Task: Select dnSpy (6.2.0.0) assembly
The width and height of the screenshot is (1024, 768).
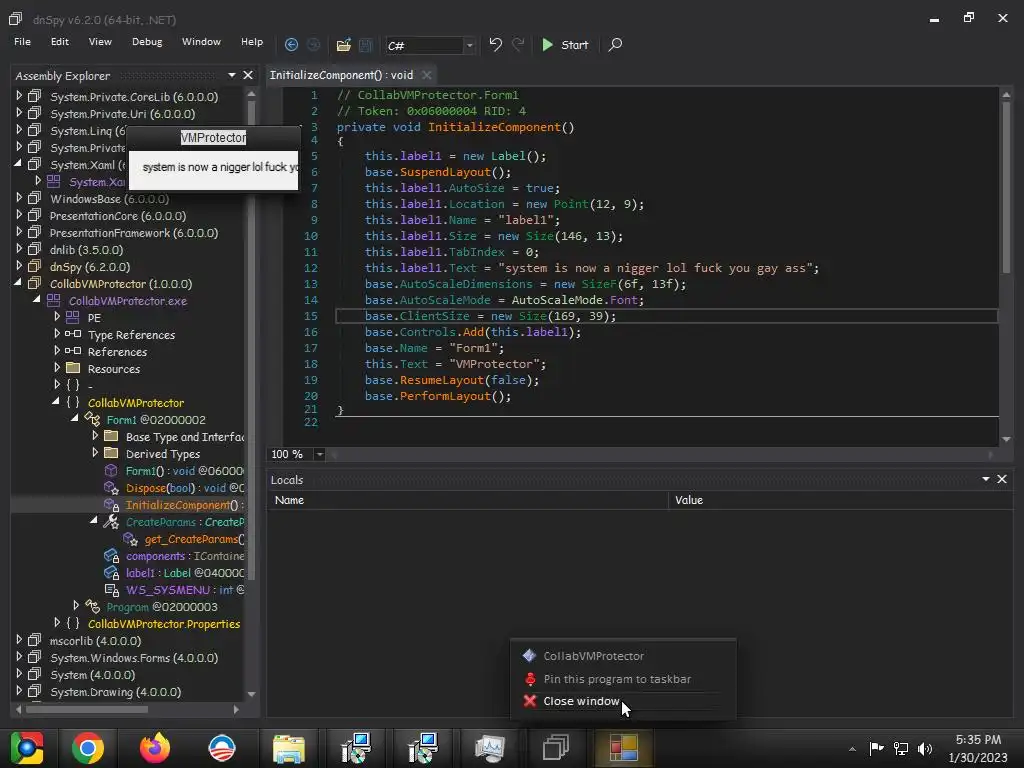Action: click(x=90, y=266)
